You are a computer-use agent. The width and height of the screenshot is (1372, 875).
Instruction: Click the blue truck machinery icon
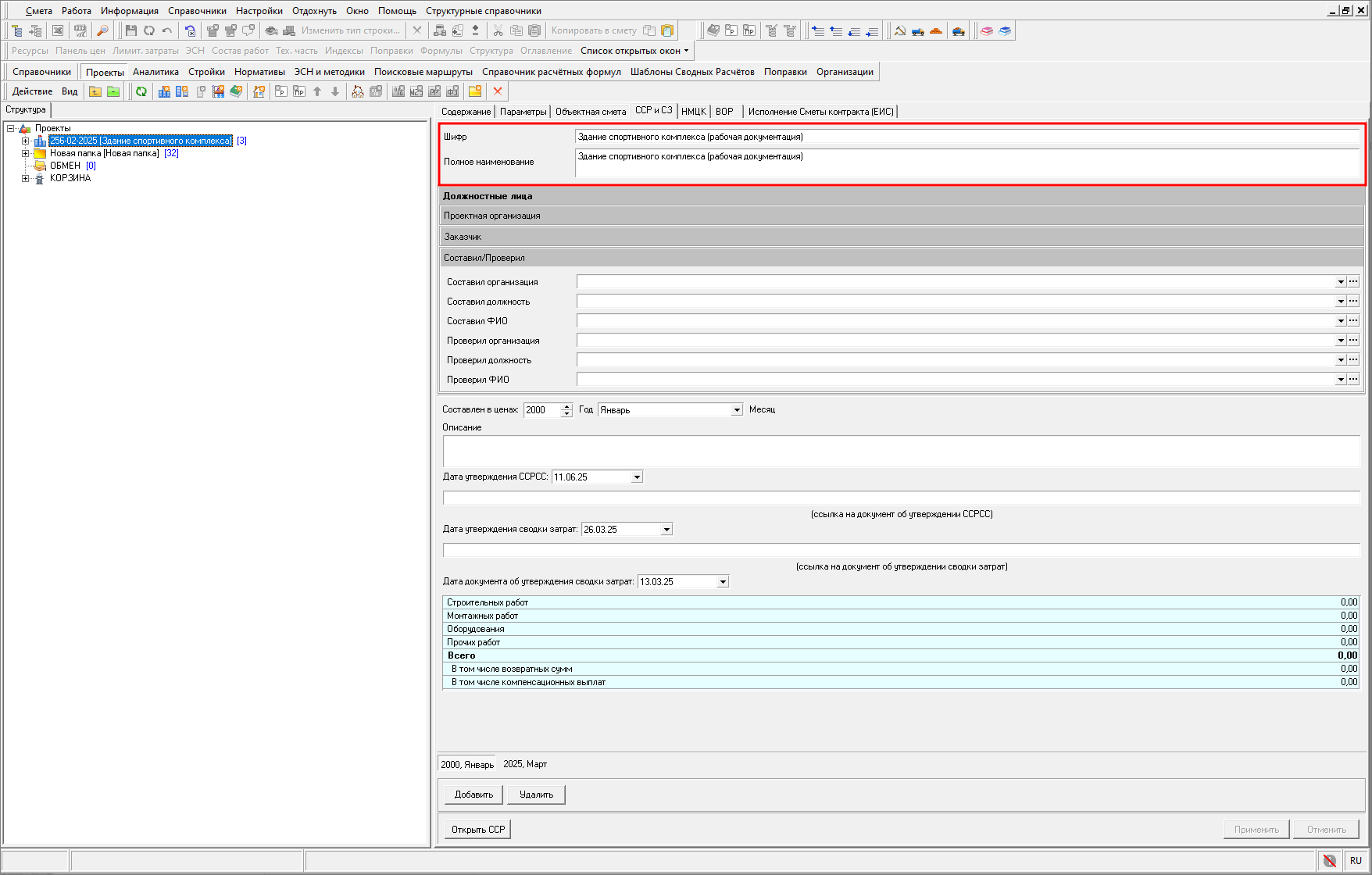[918, 30]
